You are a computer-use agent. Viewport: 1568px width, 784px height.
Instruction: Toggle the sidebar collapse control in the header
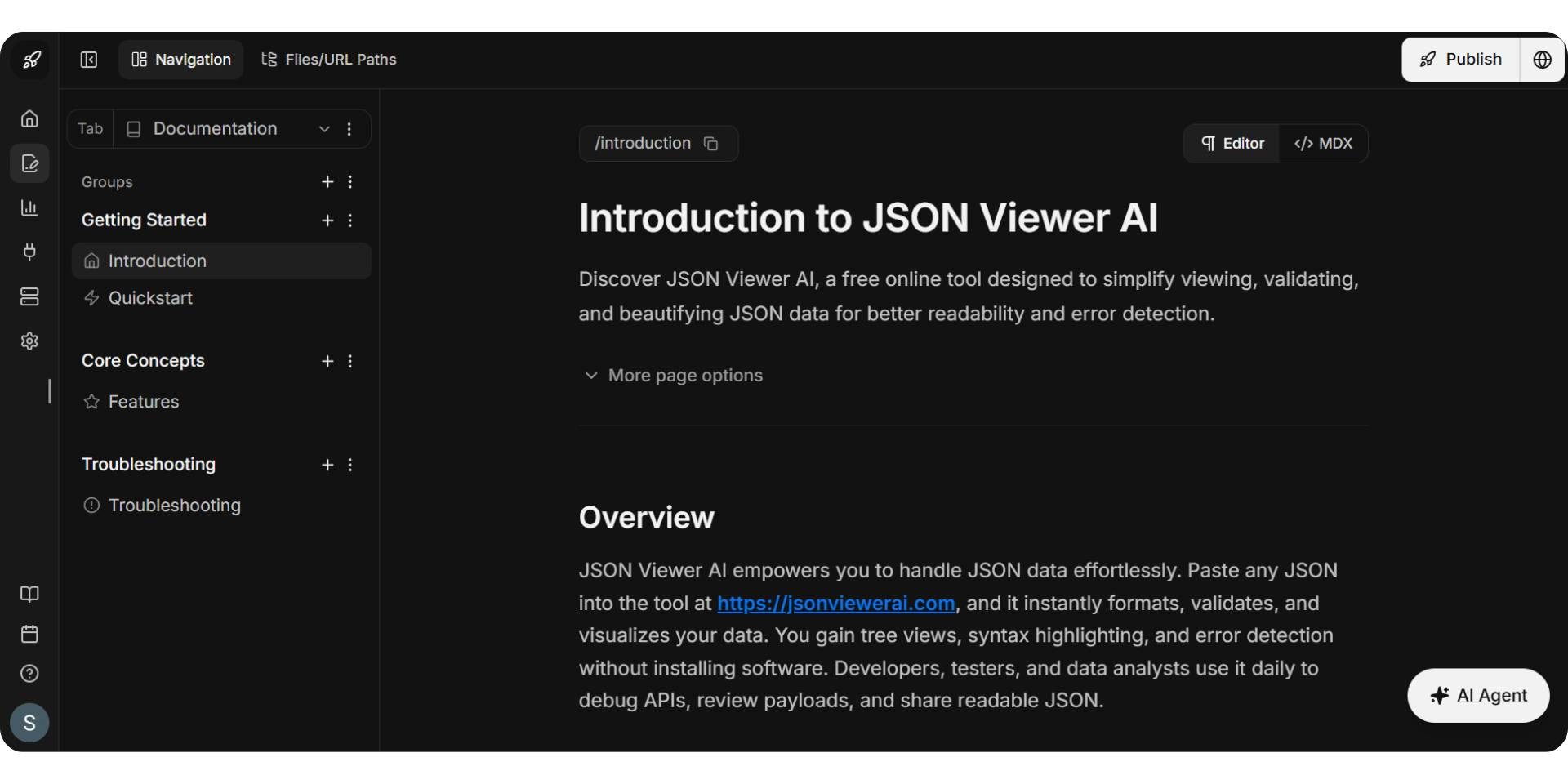coord(88,59)
